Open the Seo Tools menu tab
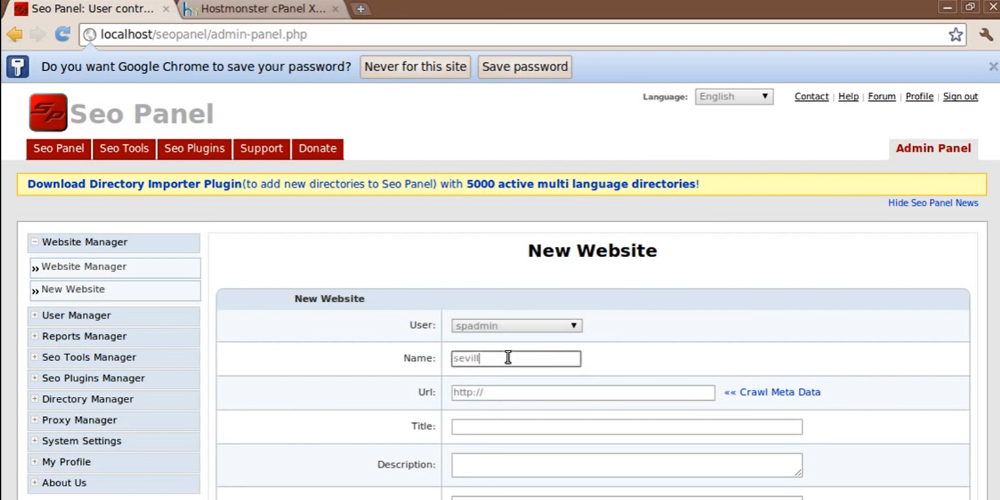This screenshot has width=1000, height=500. pyautogui.click(x=124, y=149)
